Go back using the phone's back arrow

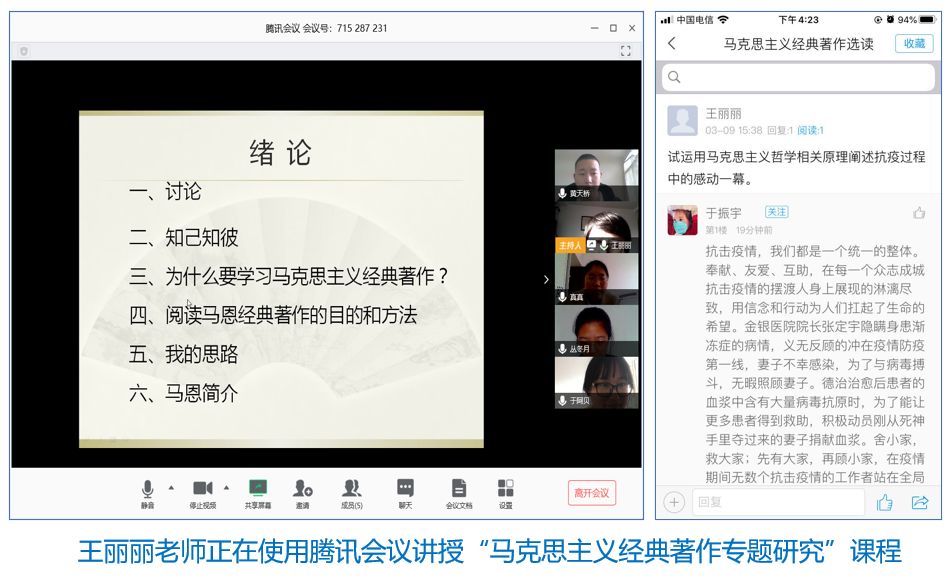pos(672,43)
